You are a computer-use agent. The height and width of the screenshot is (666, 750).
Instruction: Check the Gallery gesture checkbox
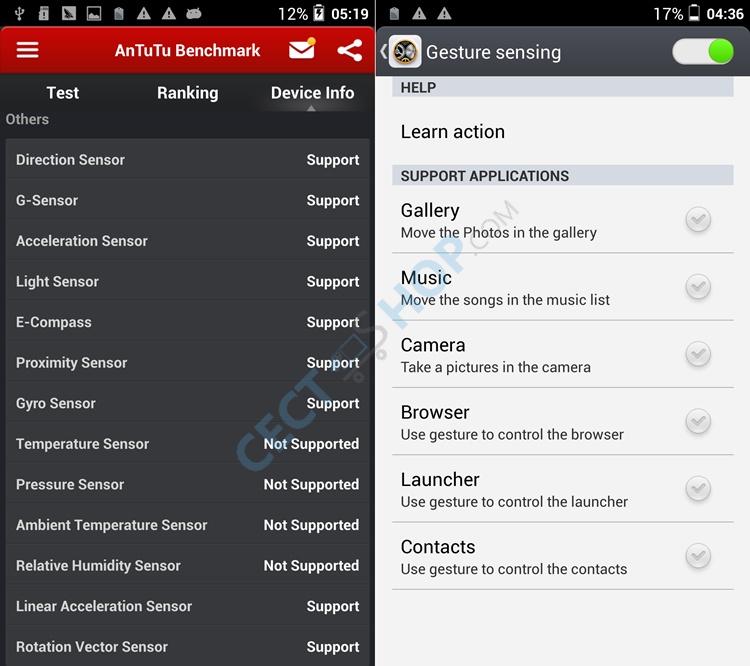[x=698, y=220]
